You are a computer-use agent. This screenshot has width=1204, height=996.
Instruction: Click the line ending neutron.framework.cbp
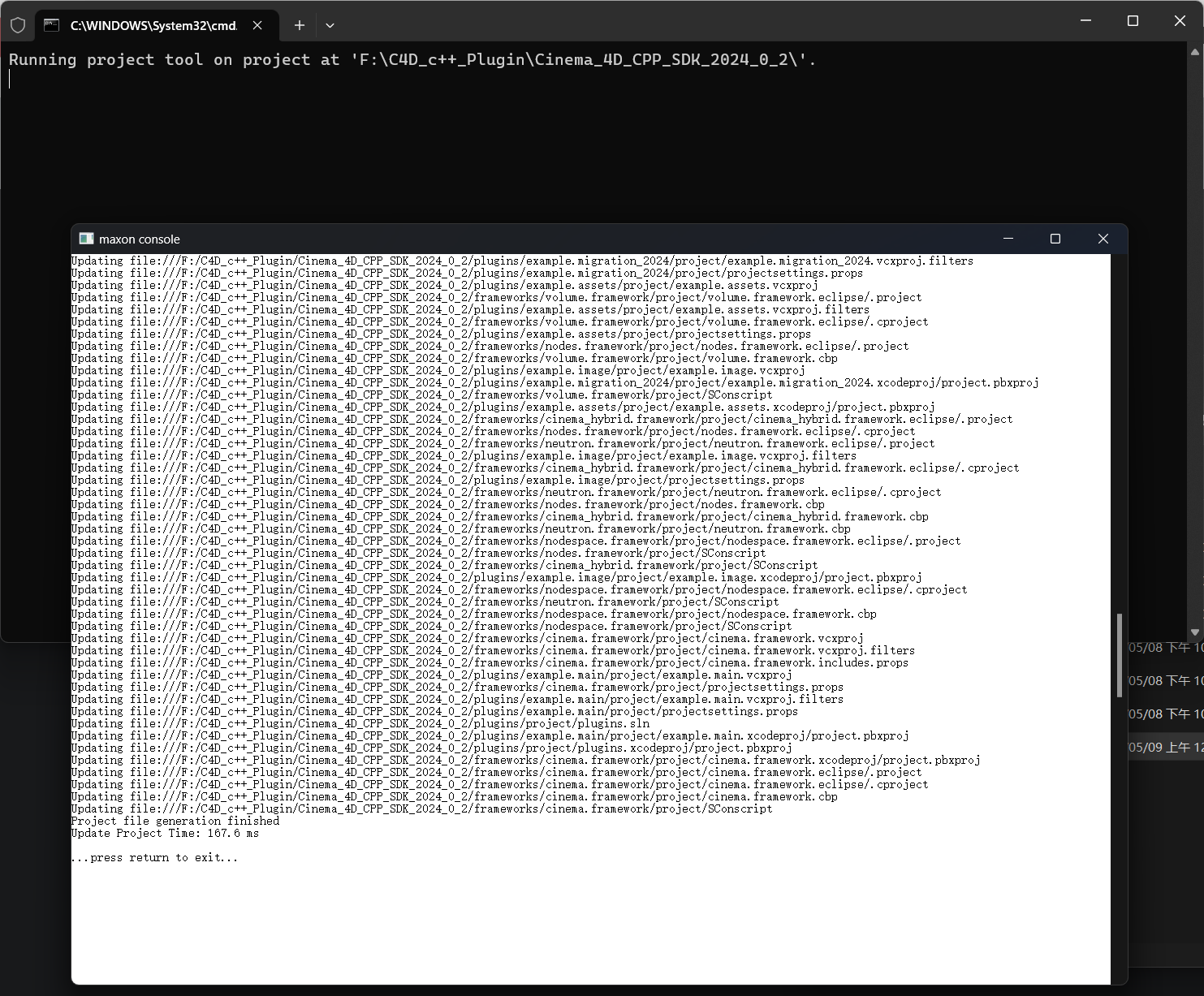click(461, 528)
